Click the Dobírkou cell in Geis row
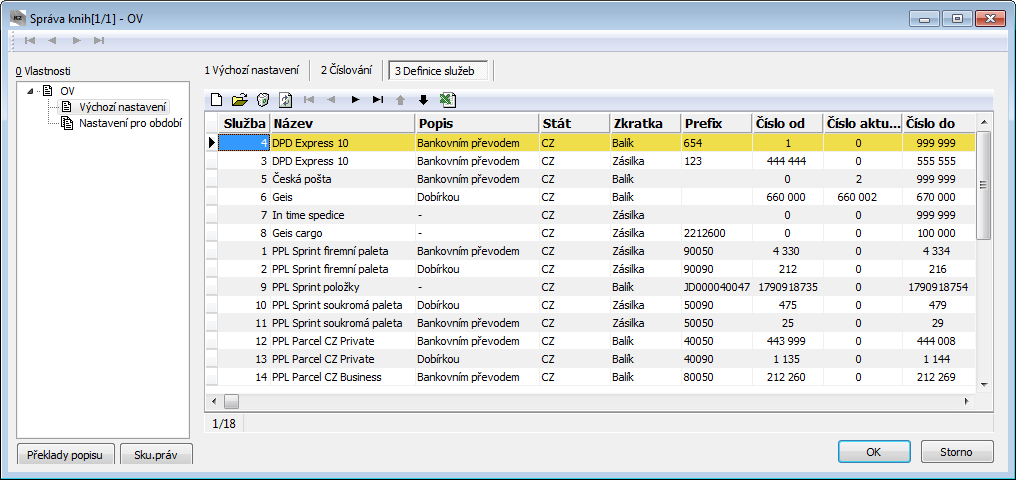 [x=477, y=198]
